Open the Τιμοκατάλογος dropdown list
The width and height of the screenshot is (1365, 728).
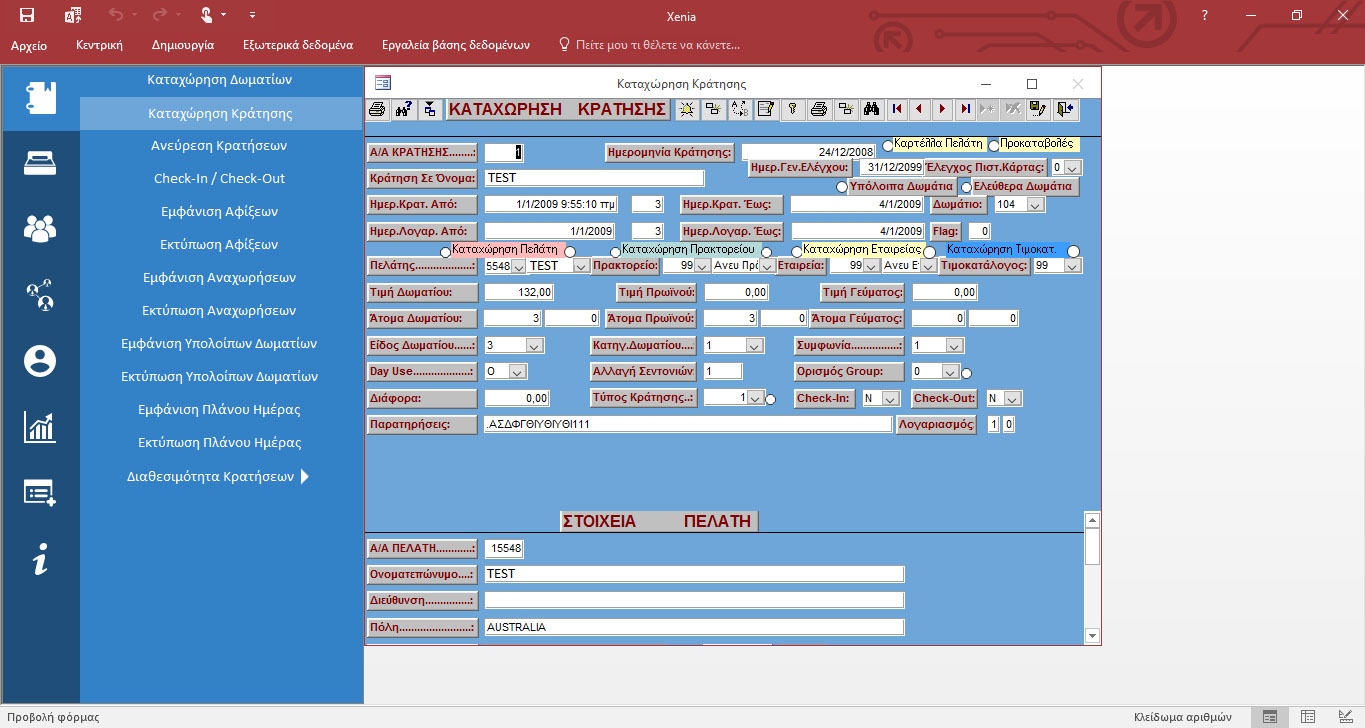point(1071,267)
